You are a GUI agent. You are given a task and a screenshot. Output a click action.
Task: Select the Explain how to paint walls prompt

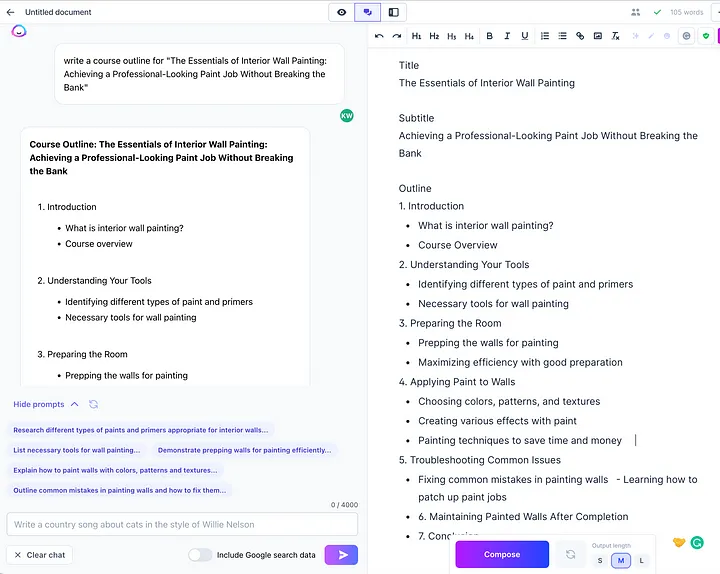115,470
